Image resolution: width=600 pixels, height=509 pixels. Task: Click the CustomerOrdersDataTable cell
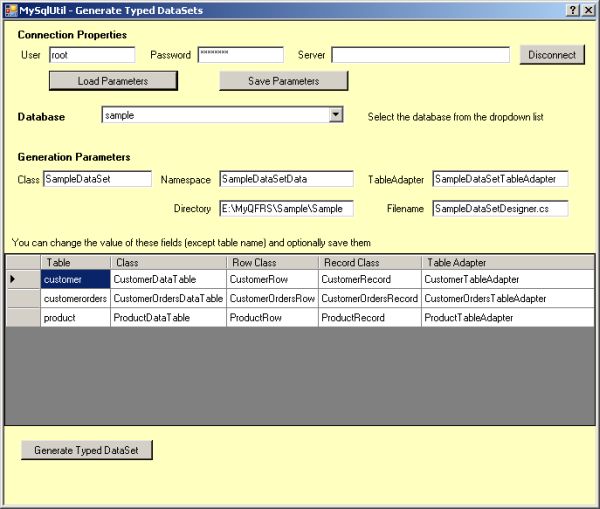(168, 299)
